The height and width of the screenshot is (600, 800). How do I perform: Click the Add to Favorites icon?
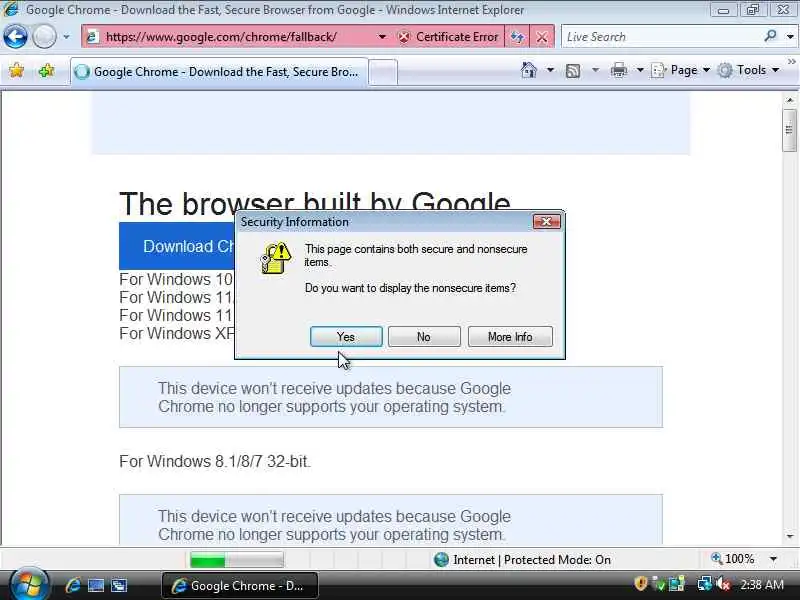coord(46,70)
